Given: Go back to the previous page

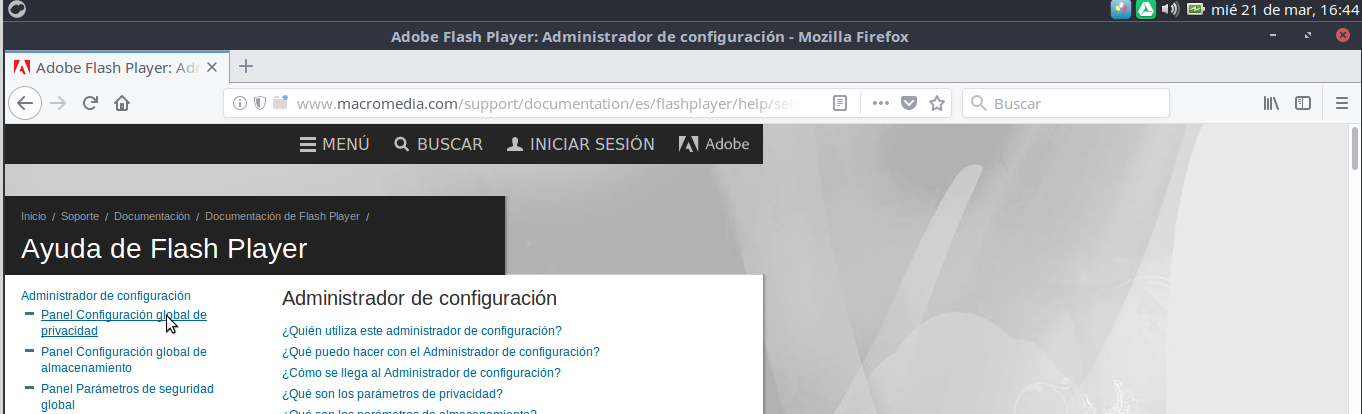Looking at the screenshot, I should click(25, 103).
